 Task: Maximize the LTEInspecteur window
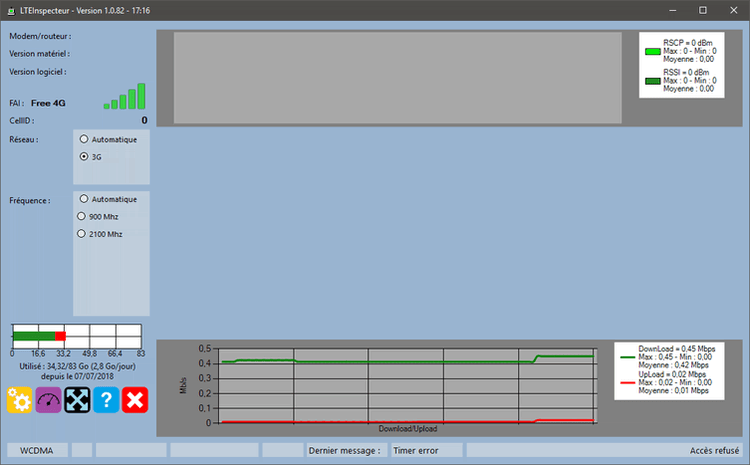703,10
